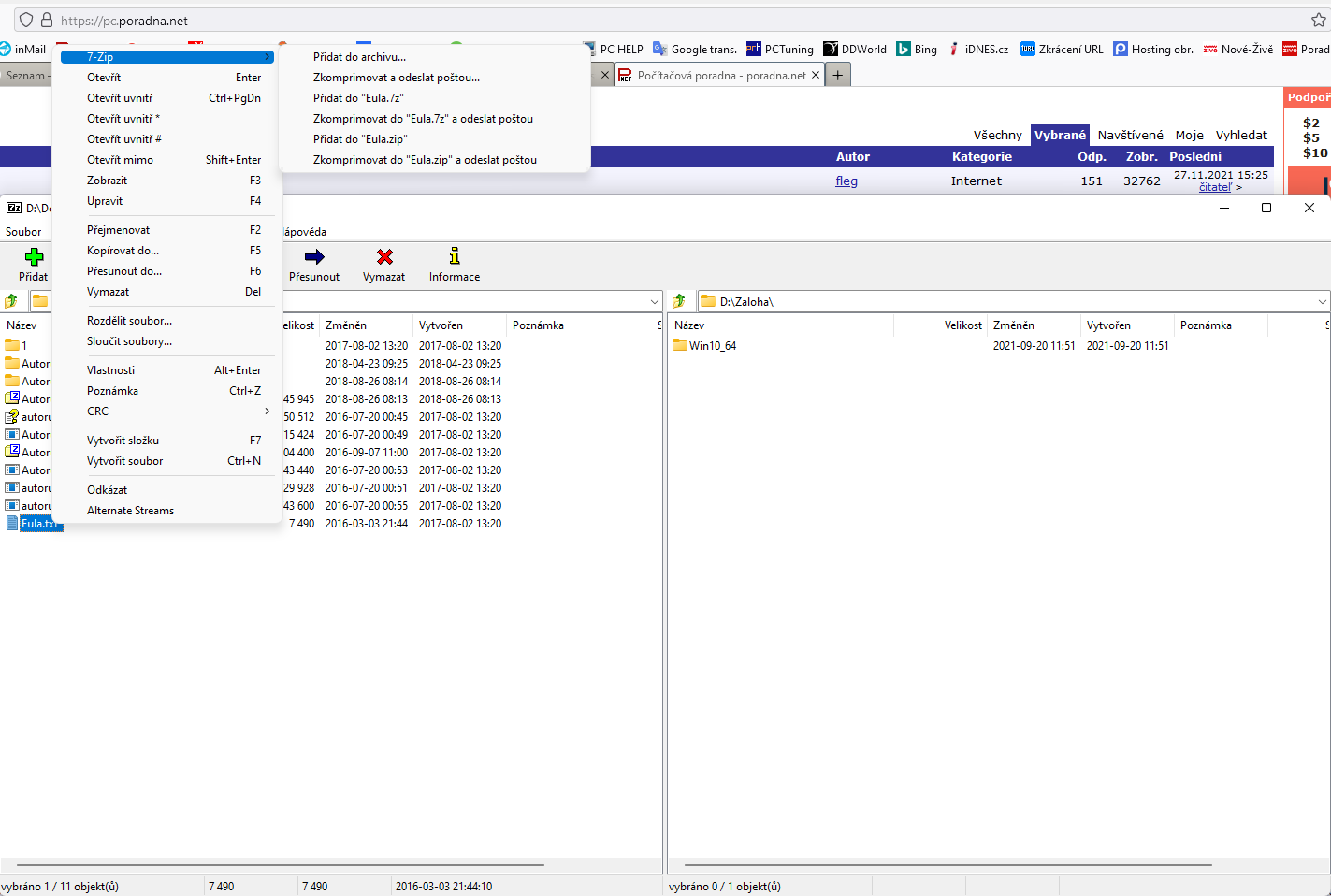
Task: Click the Win10_64 folder icon
Action: coord(680,346)
